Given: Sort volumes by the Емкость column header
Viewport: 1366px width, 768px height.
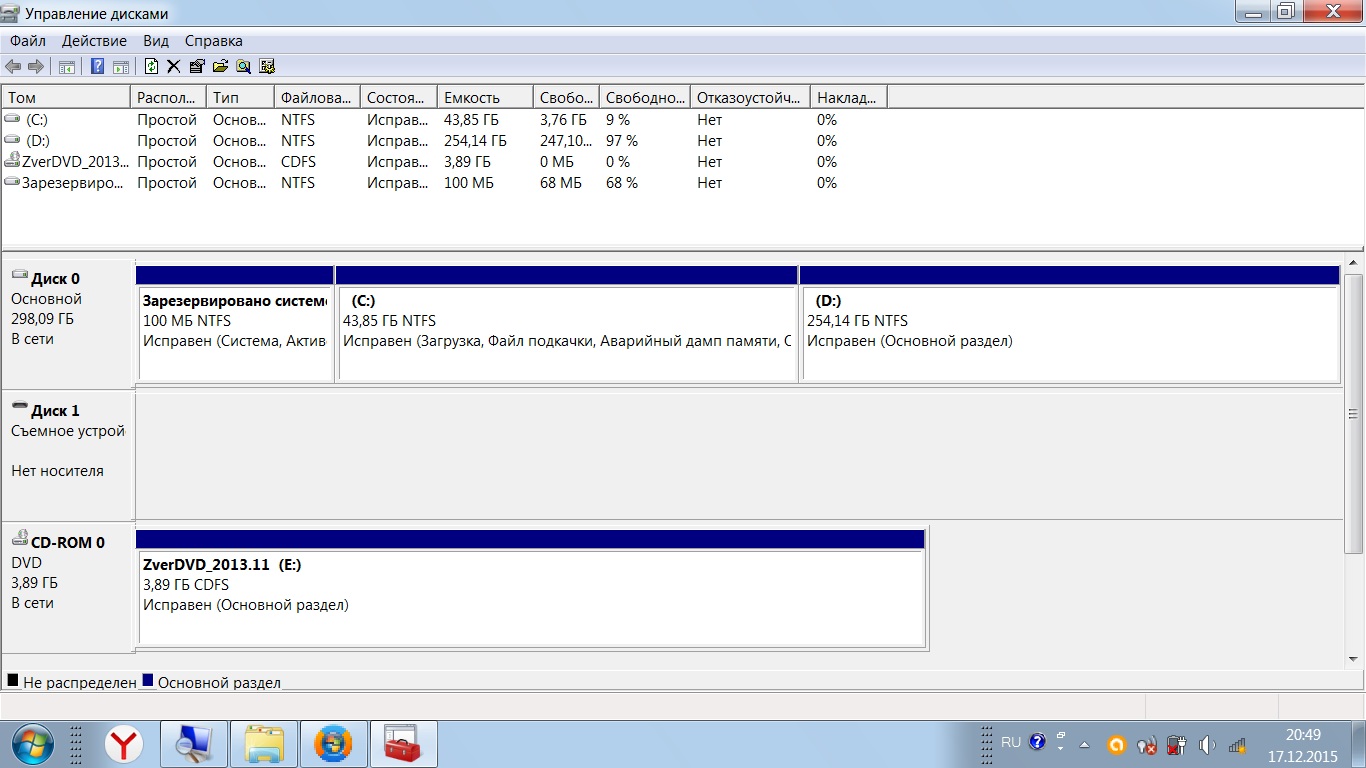Looking at the screenshot, I should pos(484,97).
